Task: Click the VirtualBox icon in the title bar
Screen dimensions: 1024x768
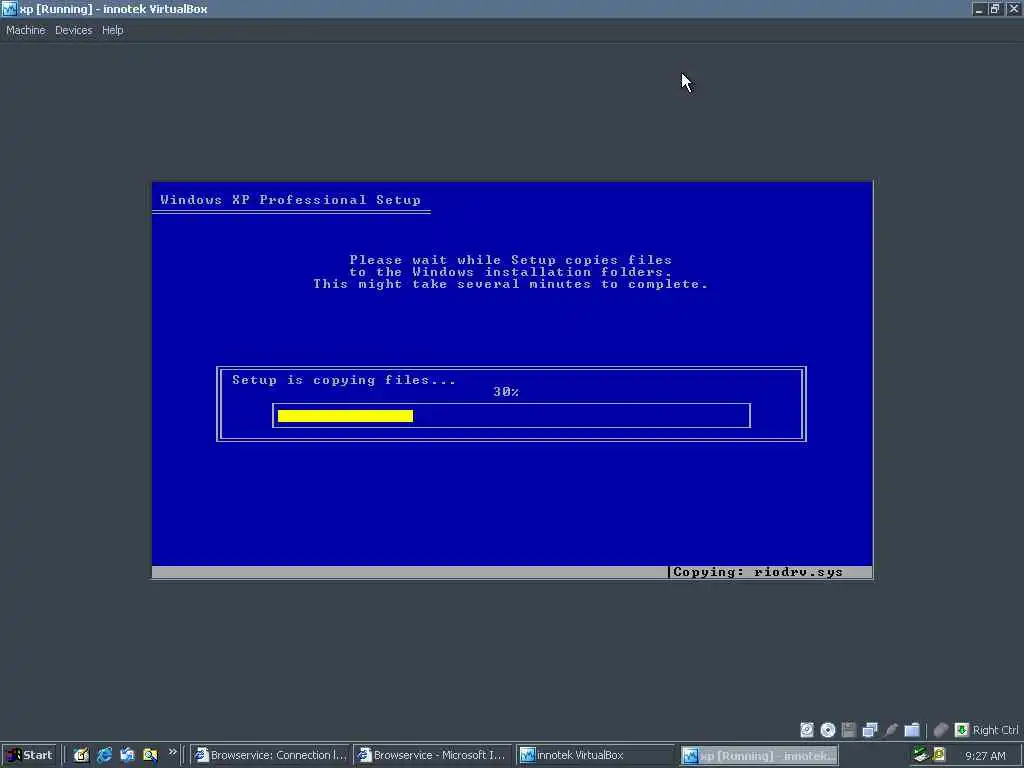Action: click(9, 9)
